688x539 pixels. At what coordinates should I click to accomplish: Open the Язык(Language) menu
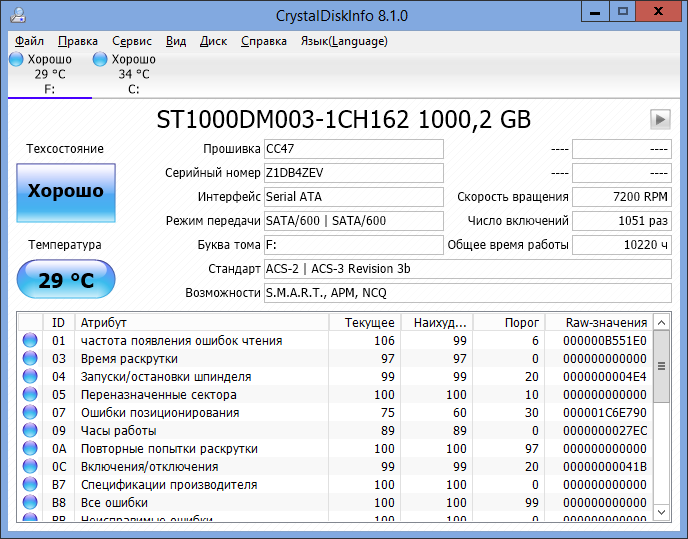tap(343, 41)
